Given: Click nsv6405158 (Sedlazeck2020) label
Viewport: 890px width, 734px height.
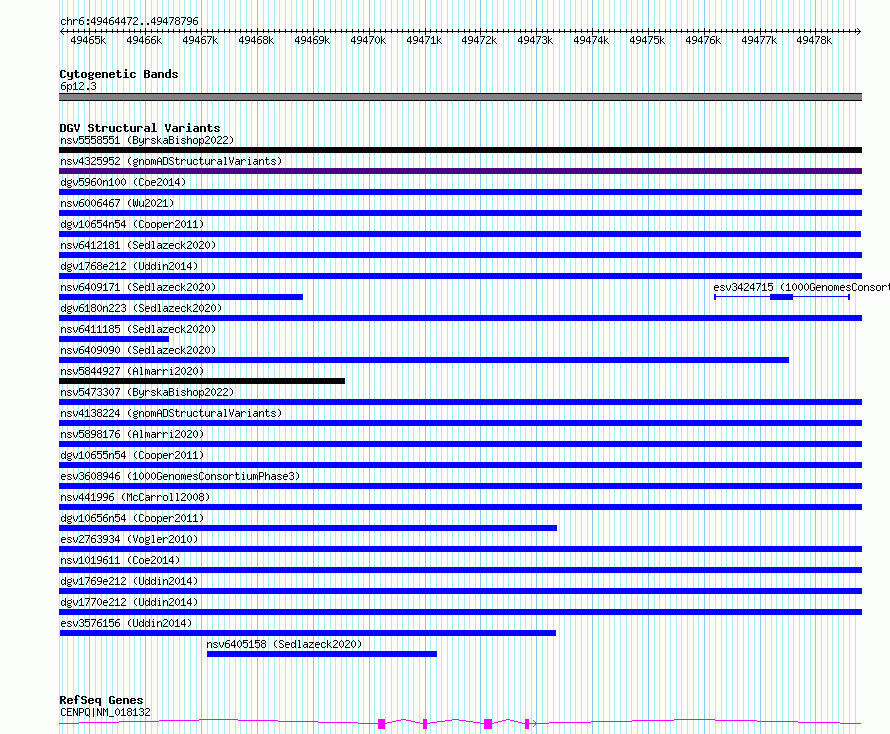Looking at the screenshot, I should 284,644.
